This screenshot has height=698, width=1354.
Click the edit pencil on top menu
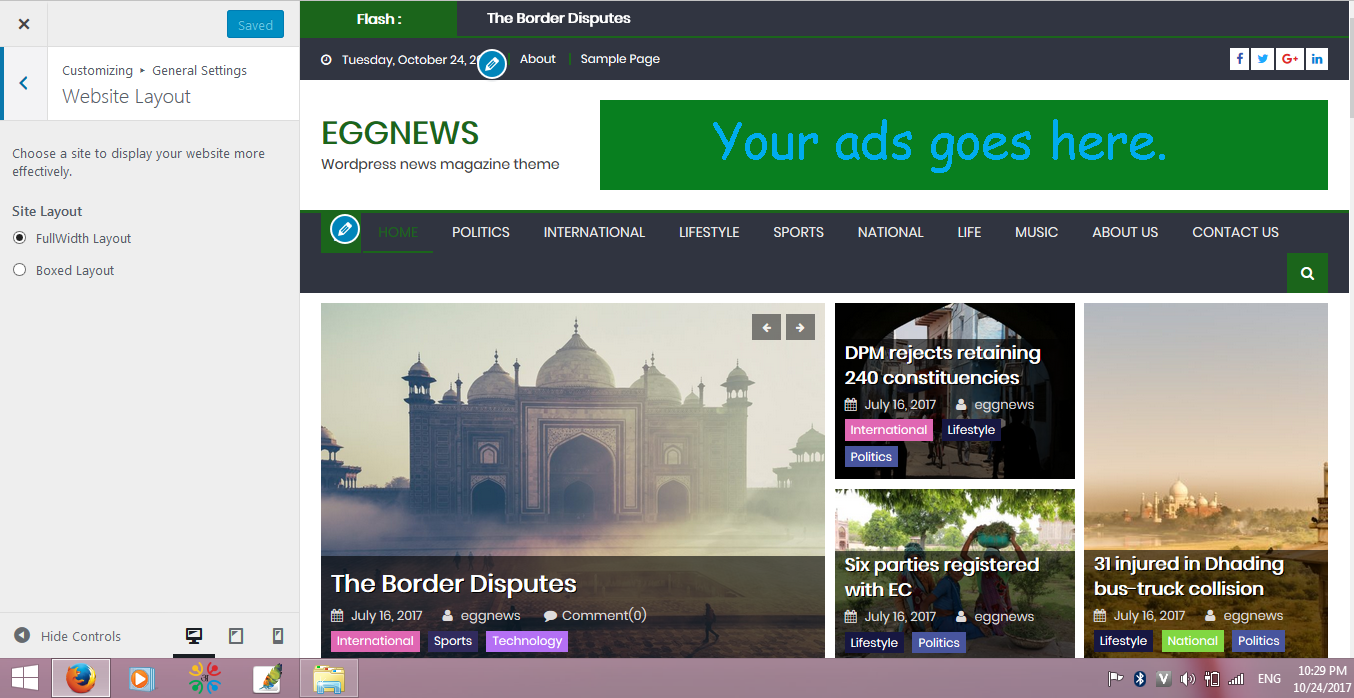491,64
